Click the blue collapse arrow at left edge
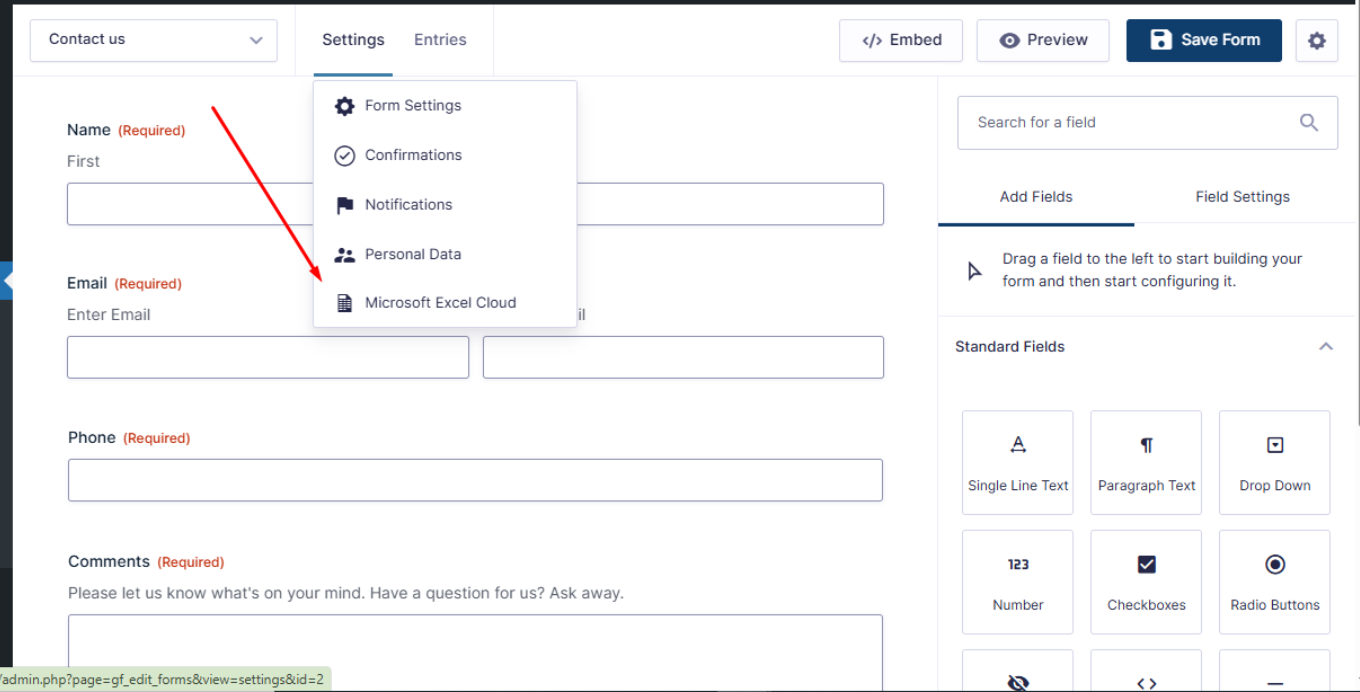Image resolution: width=1360 pixels, height=692 pixels. click(7, 281)
